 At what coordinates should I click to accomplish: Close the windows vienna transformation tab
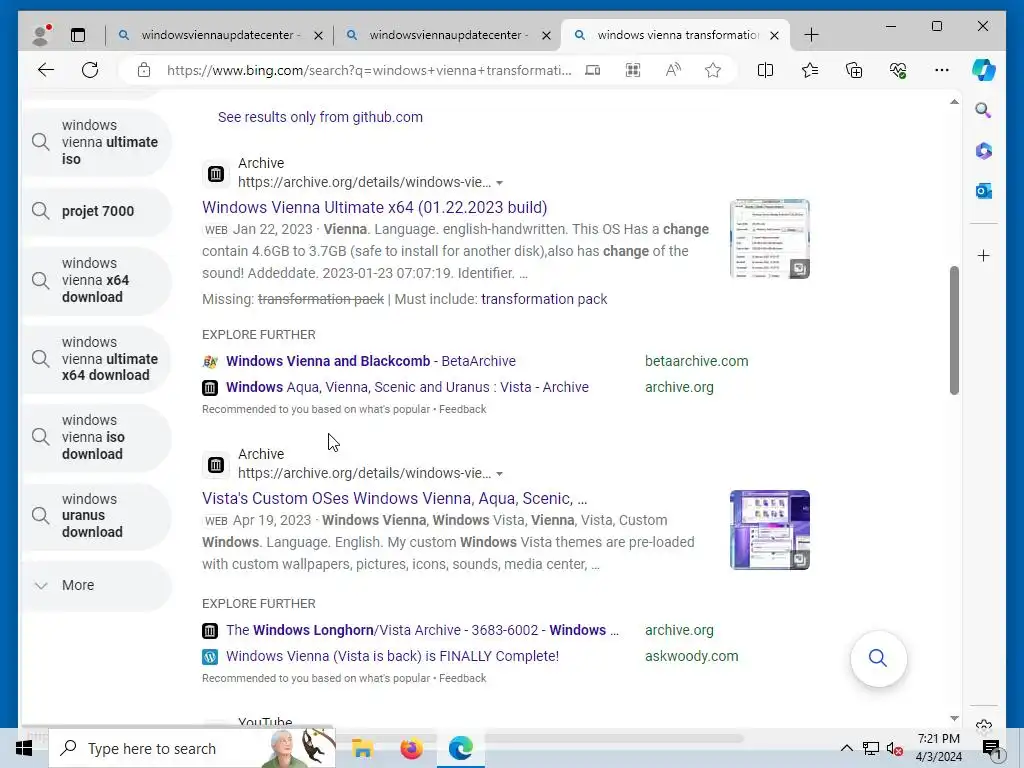tap(774, 35)
